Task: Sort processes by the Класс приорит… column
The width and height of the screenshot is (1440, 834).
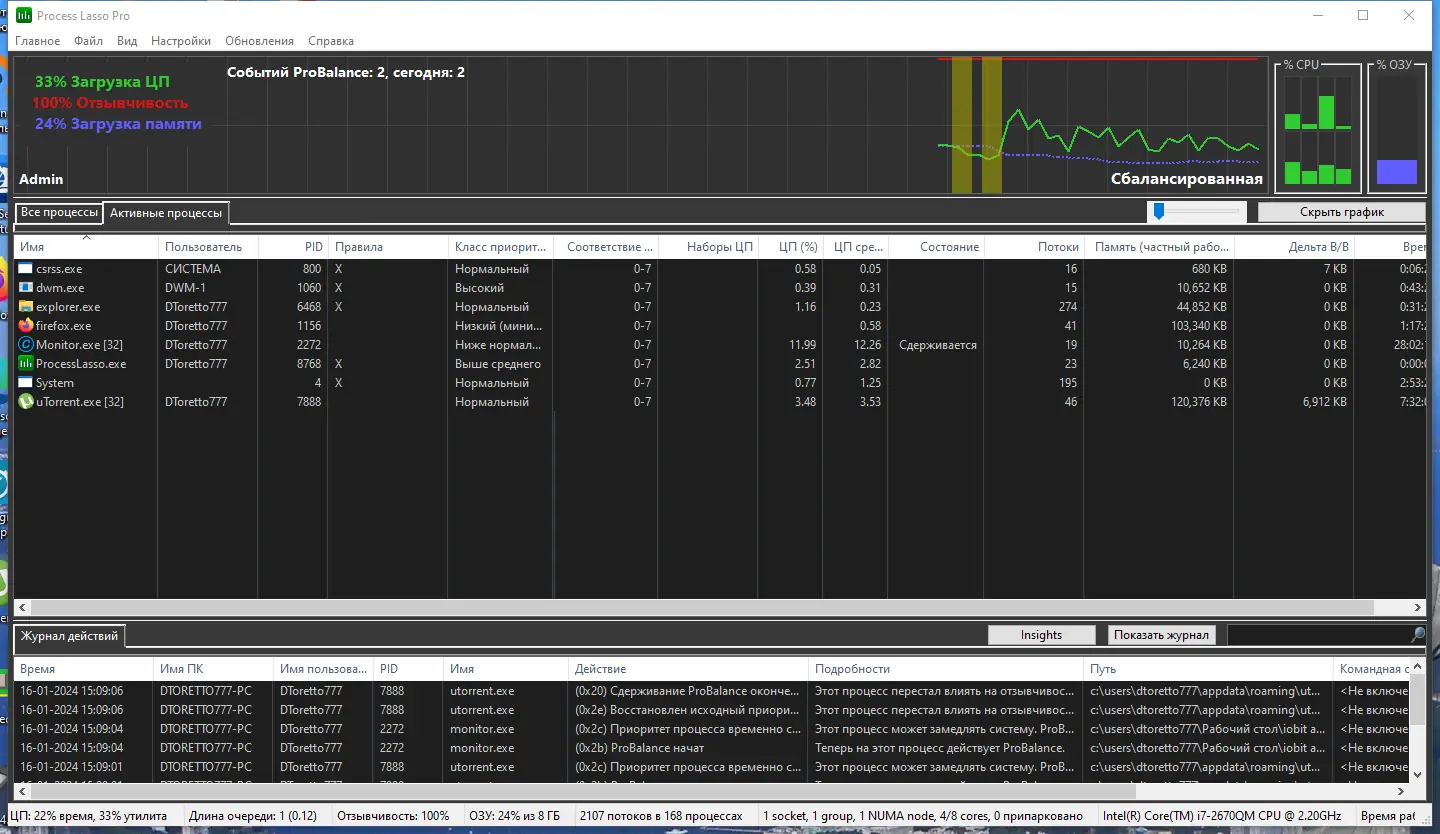Action: coord(501,247)
